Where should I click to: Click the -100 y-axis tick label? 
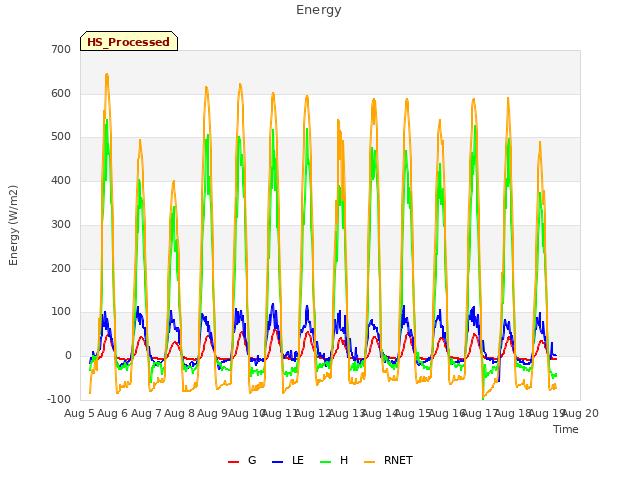click(x=59, y=399)
